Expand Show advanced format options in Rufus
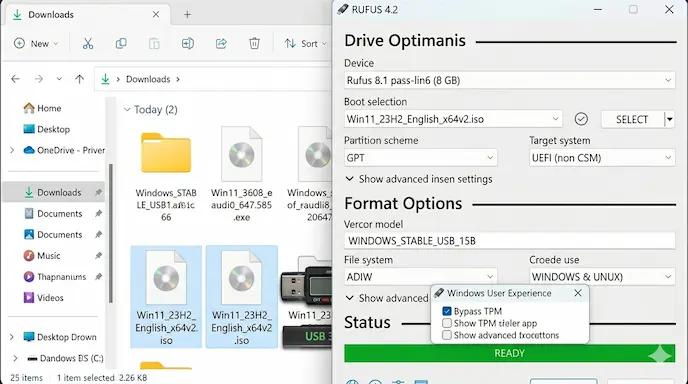688x384 pixels. (387, 298)
